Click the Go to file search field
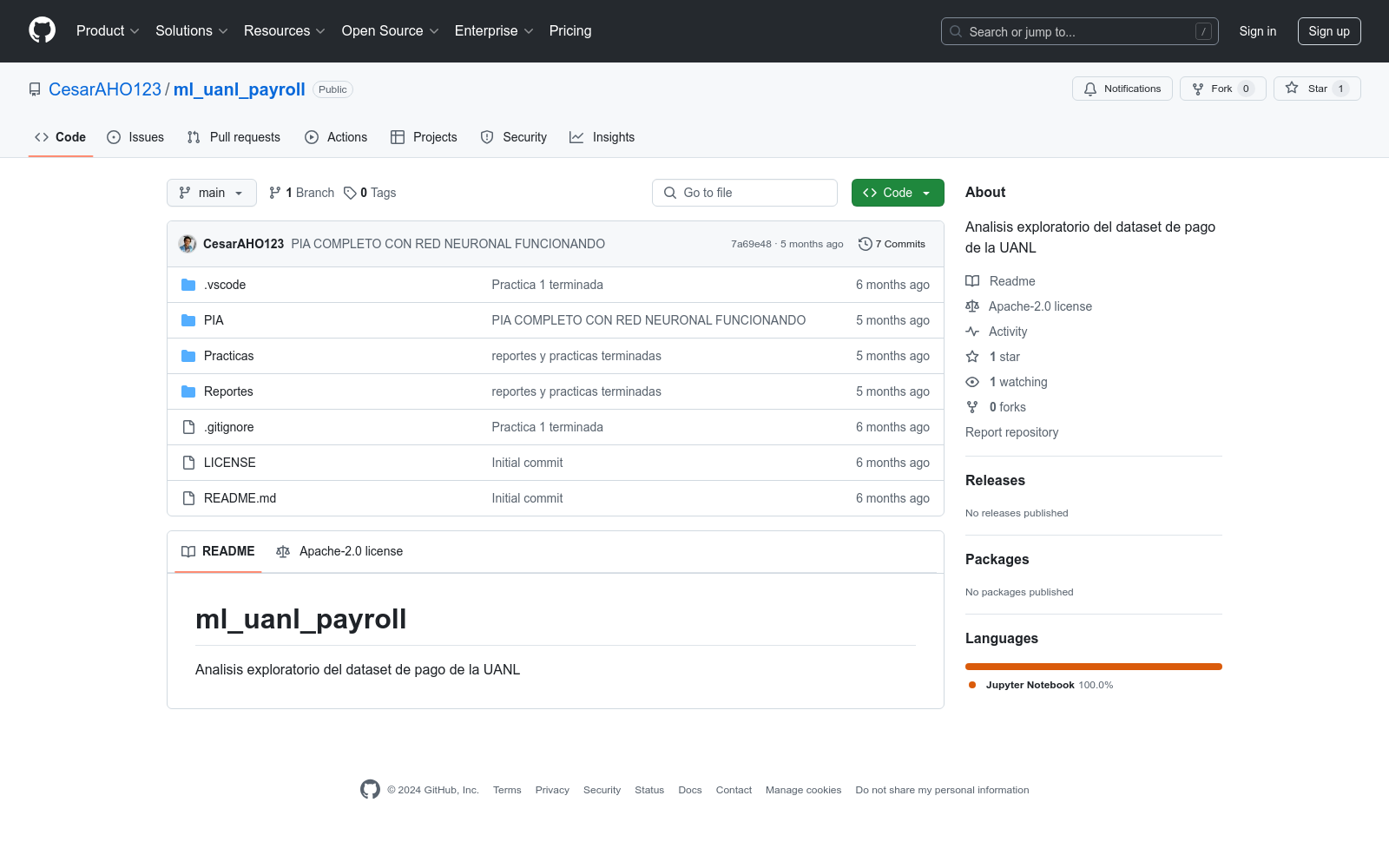1389x868 pixels. click(x=745, y=193)
